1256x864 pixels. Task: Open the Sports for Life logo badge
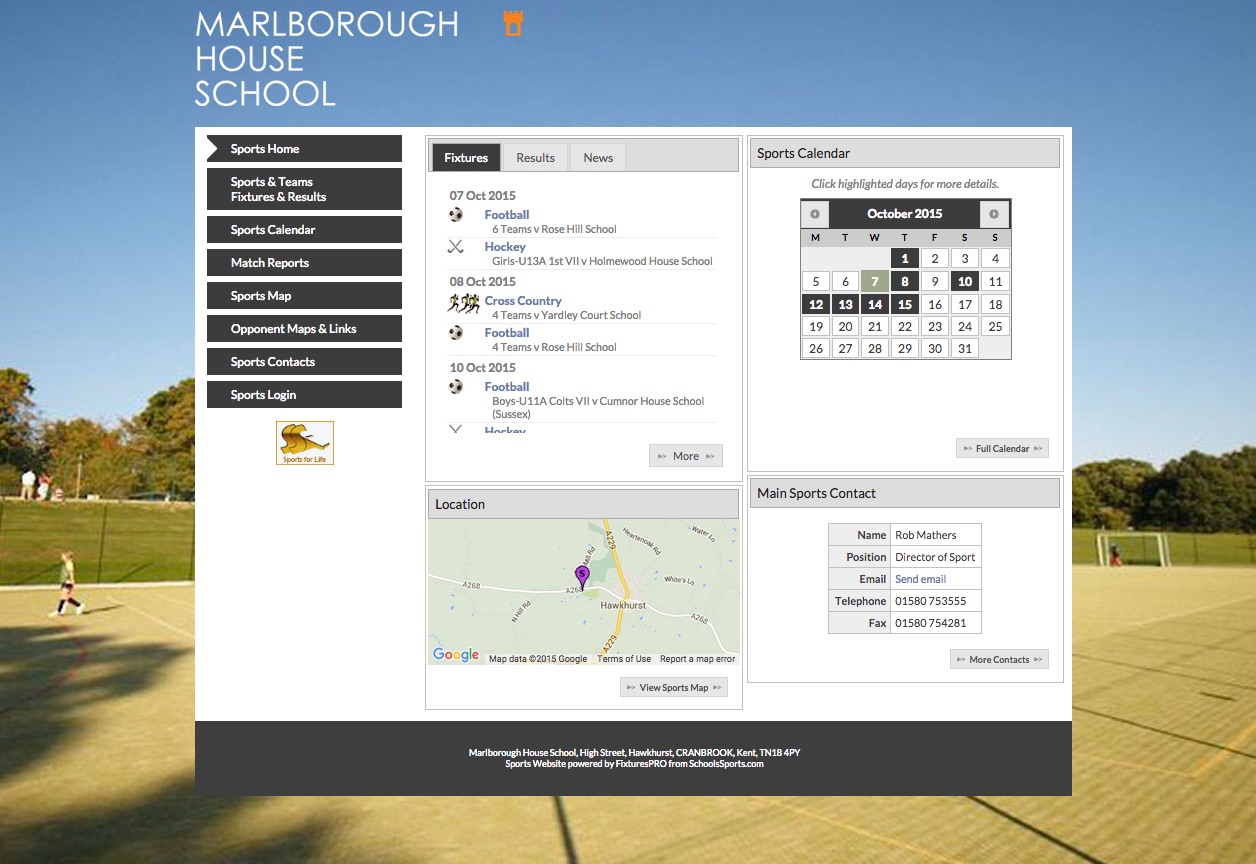305,443
